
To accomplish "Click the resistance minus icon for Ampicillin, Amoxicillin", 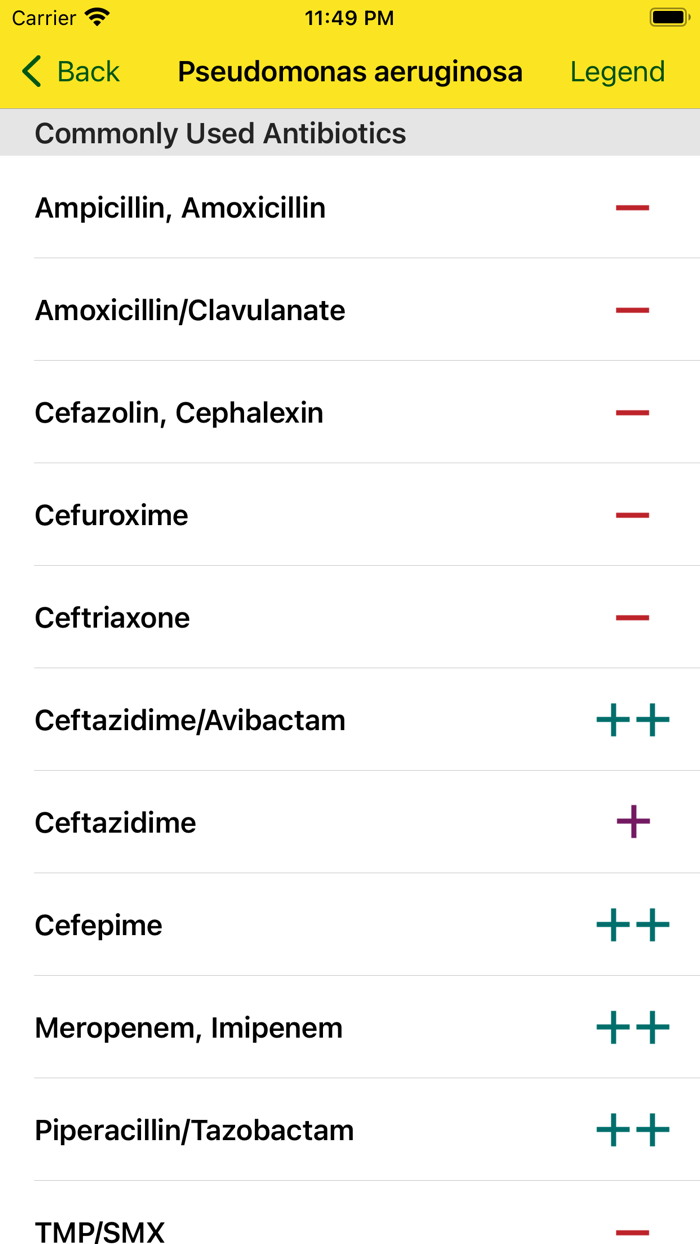I will (x=631, y=207).
